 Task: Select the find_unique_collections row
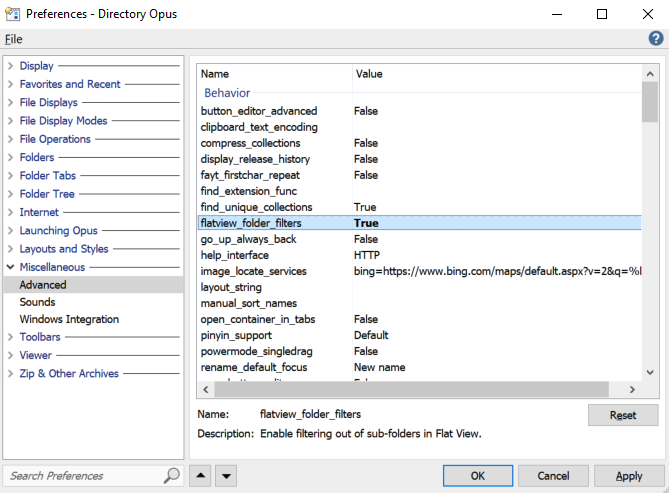coord(420,207)
